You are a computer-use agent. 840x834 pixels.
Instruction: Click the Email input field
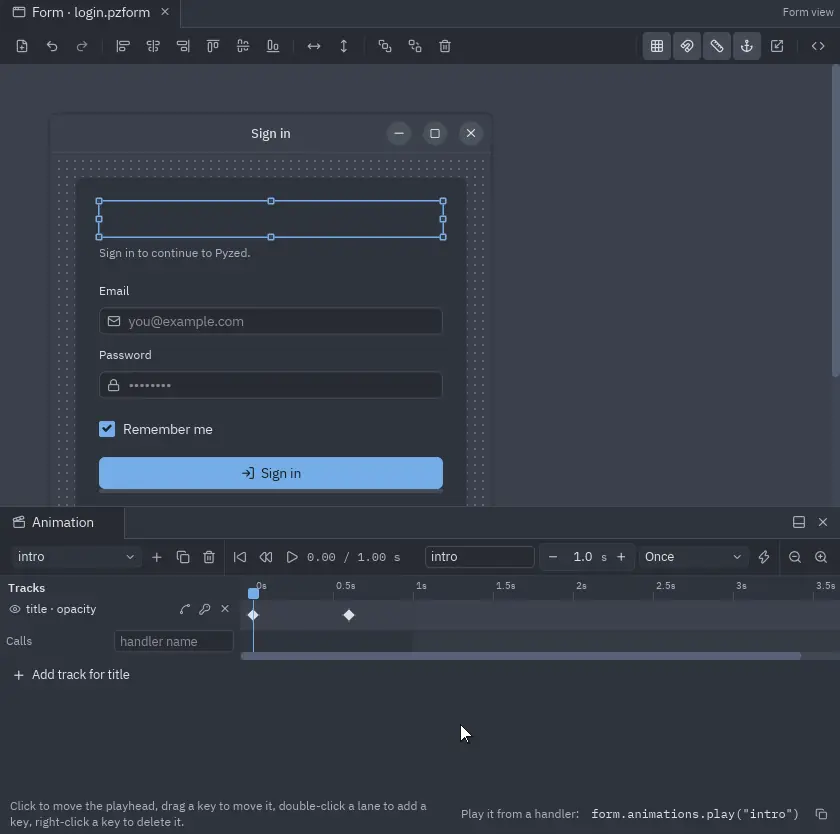coord(271,321)
